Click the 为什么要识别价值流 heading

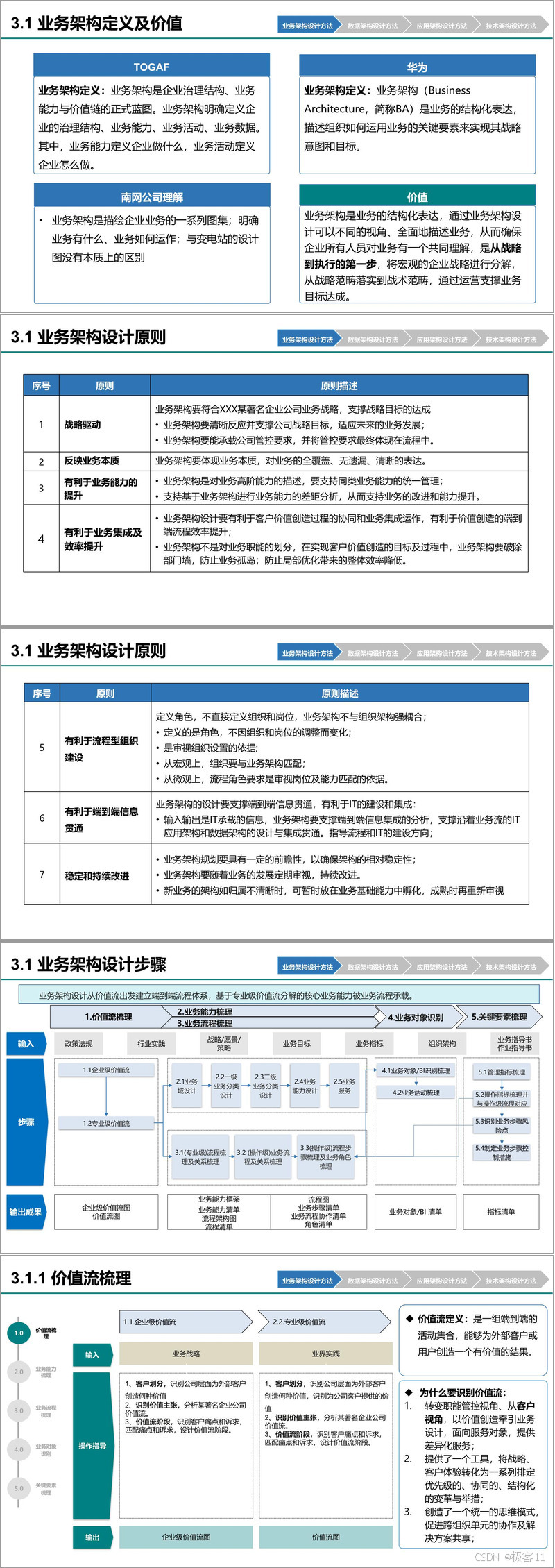[463, 1392]
